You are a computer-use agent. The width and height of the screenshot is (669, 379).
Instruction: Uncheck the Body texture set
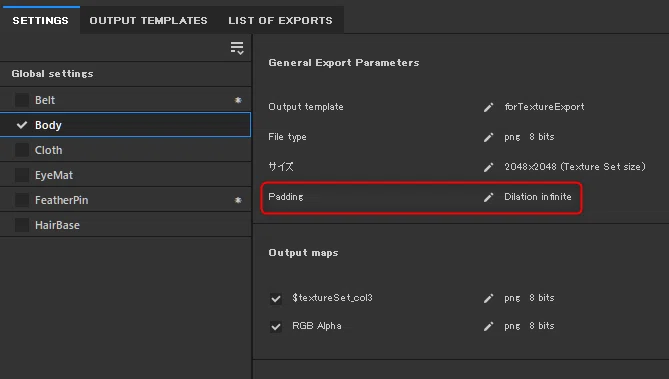21,125
